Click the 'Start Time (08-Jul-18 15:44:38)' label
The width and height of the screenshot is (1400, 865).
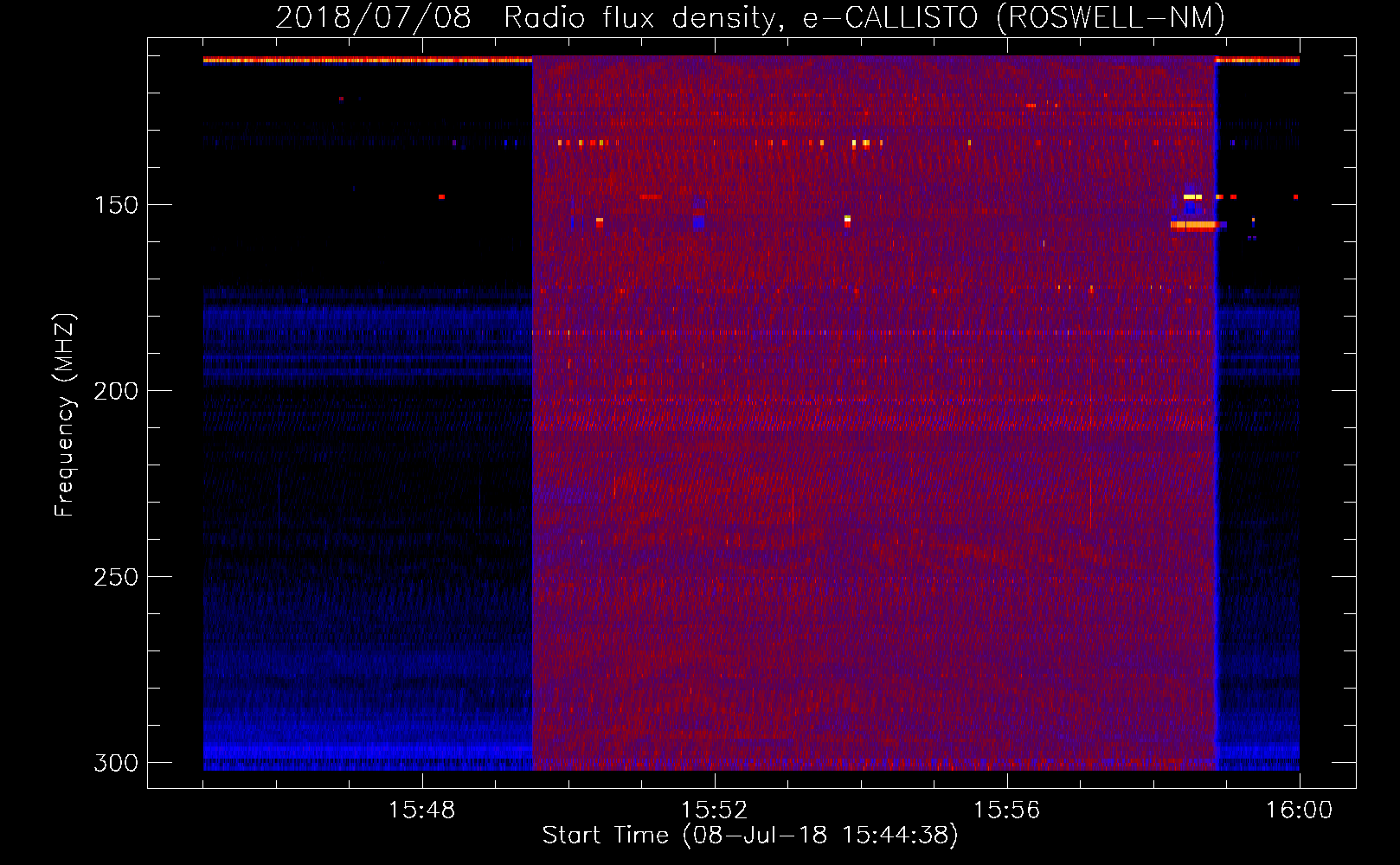(x=750, y=836)
